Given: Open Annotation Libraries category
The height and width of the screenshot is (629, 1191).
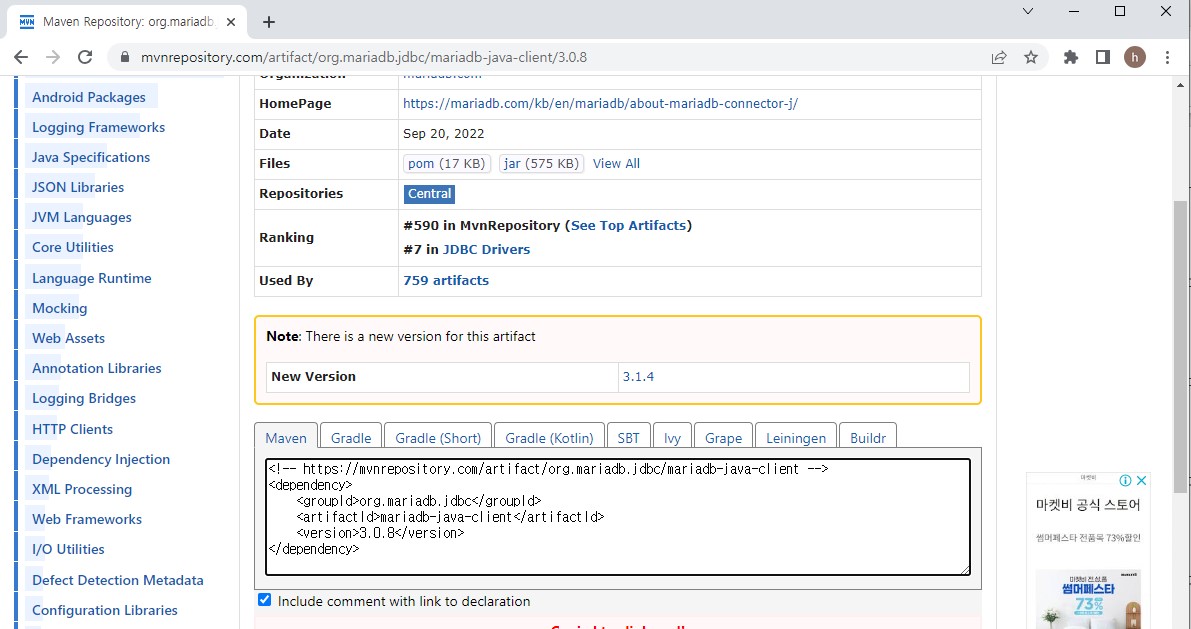Looking at the screenshot, I should click(97, 368).
